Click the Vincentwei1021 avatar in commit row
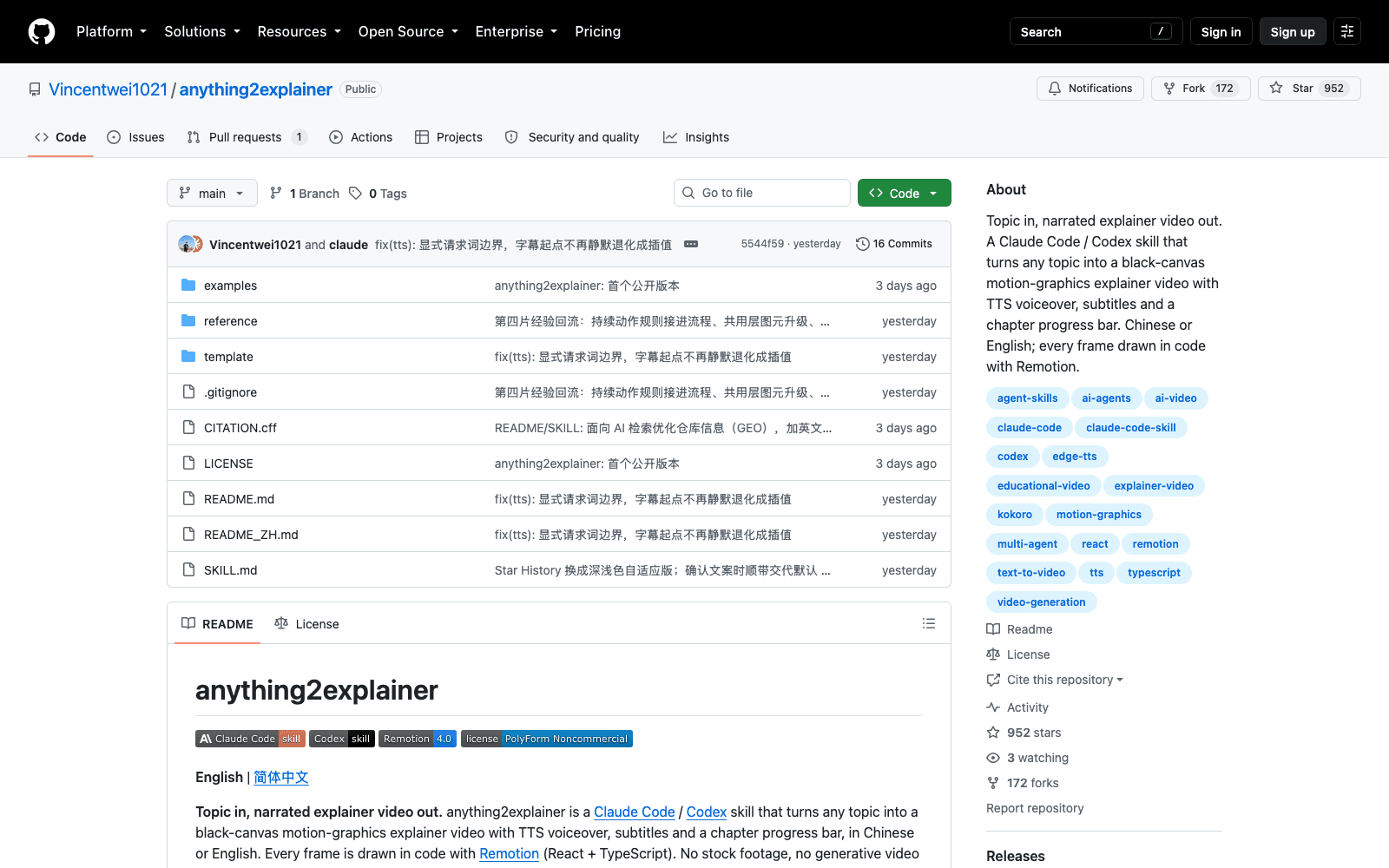Viewport: 1389px width, 868px height. point(186,244)
